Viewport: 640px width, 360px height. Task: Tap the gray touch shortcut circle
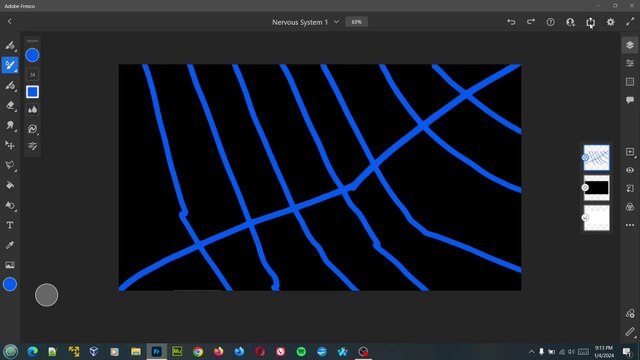(x=47, y=295)
